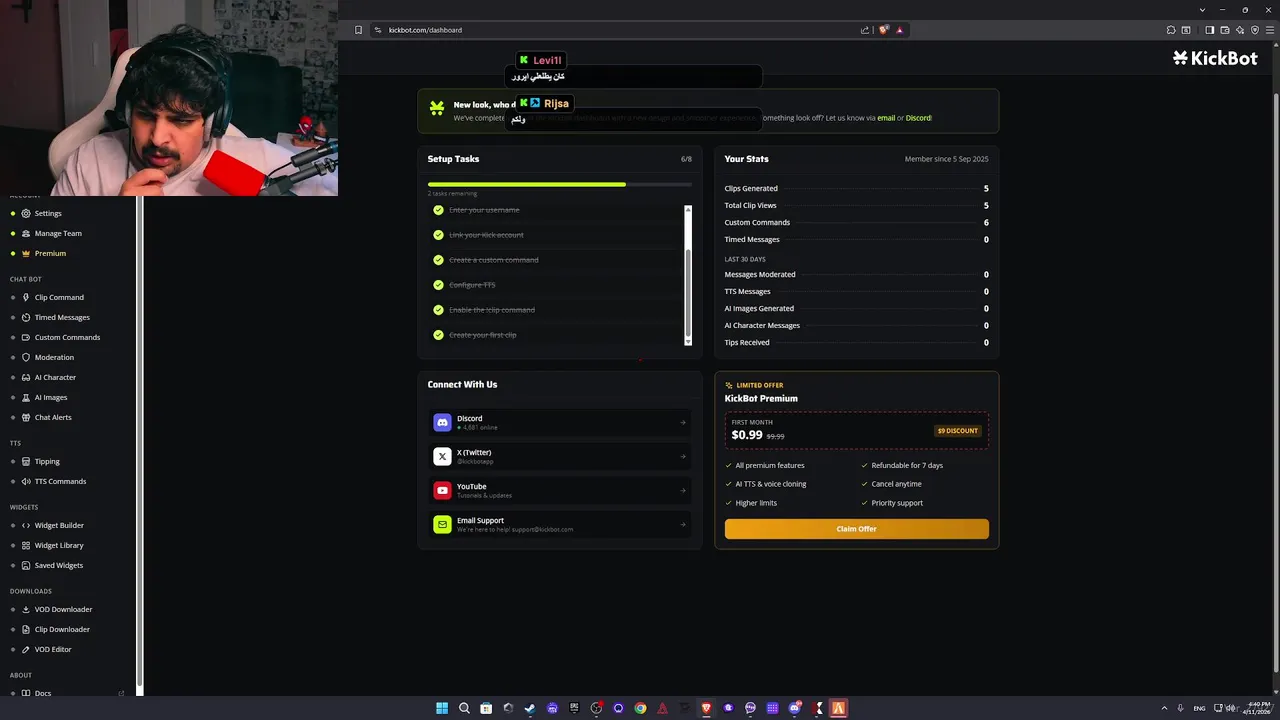Open Manage Team icon in sidebar
The height and width of the screenshot is (720, 1280).
(x=26, y=233)
